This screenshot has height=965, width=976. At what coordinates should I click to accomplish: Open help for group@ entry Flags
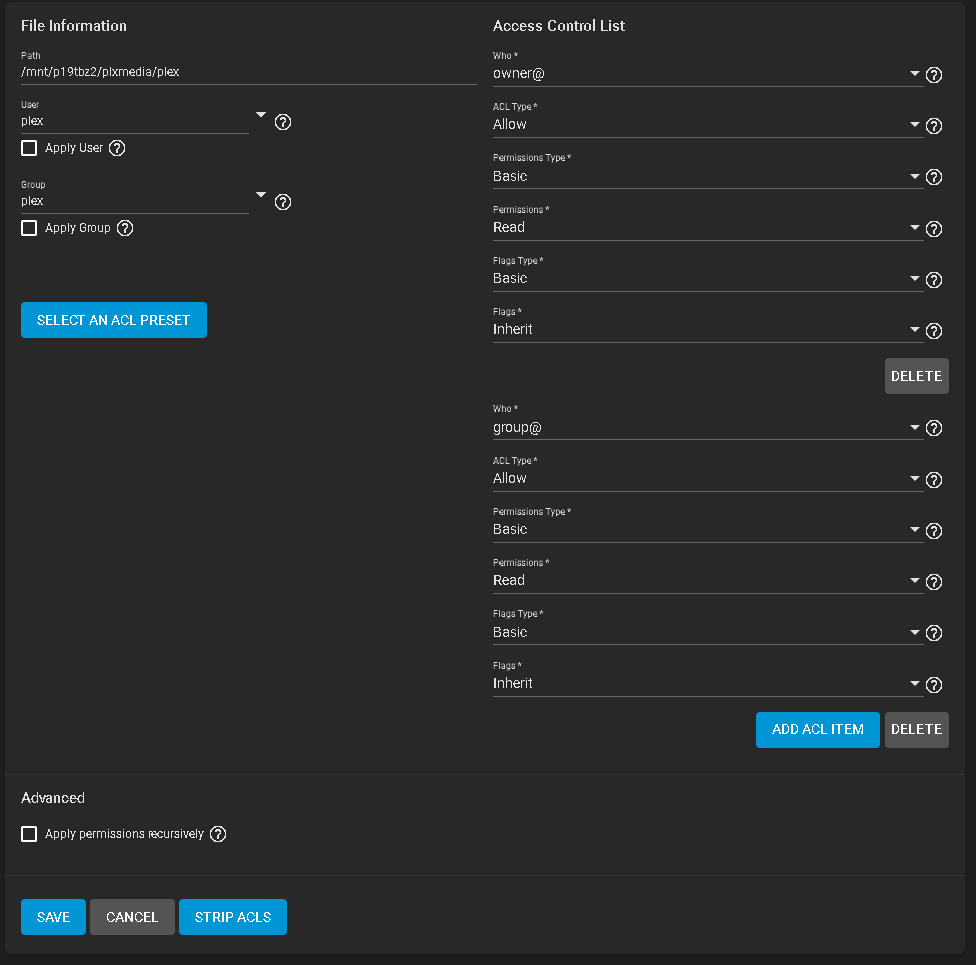(934, 685)
